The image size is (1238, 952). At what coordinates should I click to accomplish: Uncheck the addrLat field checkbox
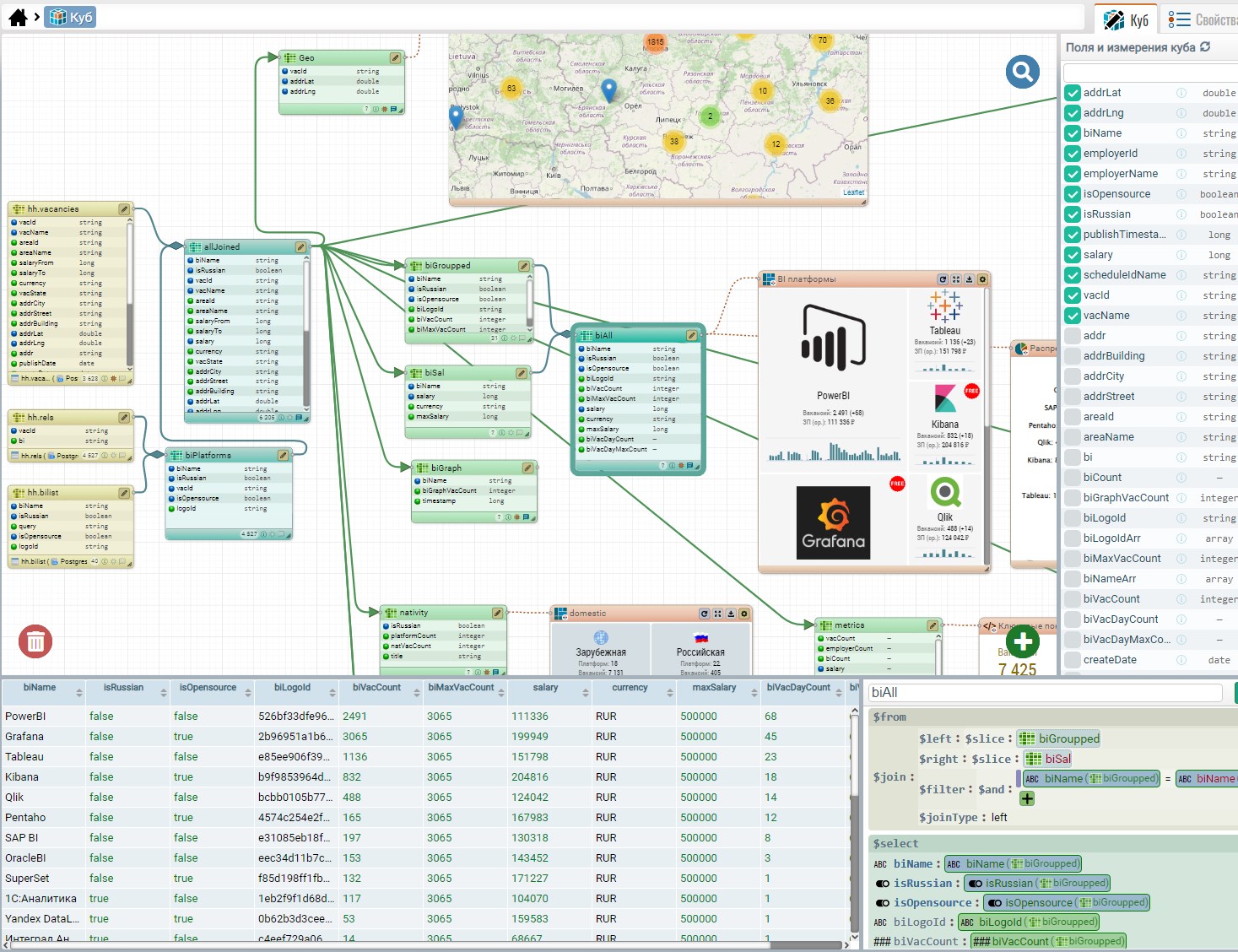(x=1073, y=93)
